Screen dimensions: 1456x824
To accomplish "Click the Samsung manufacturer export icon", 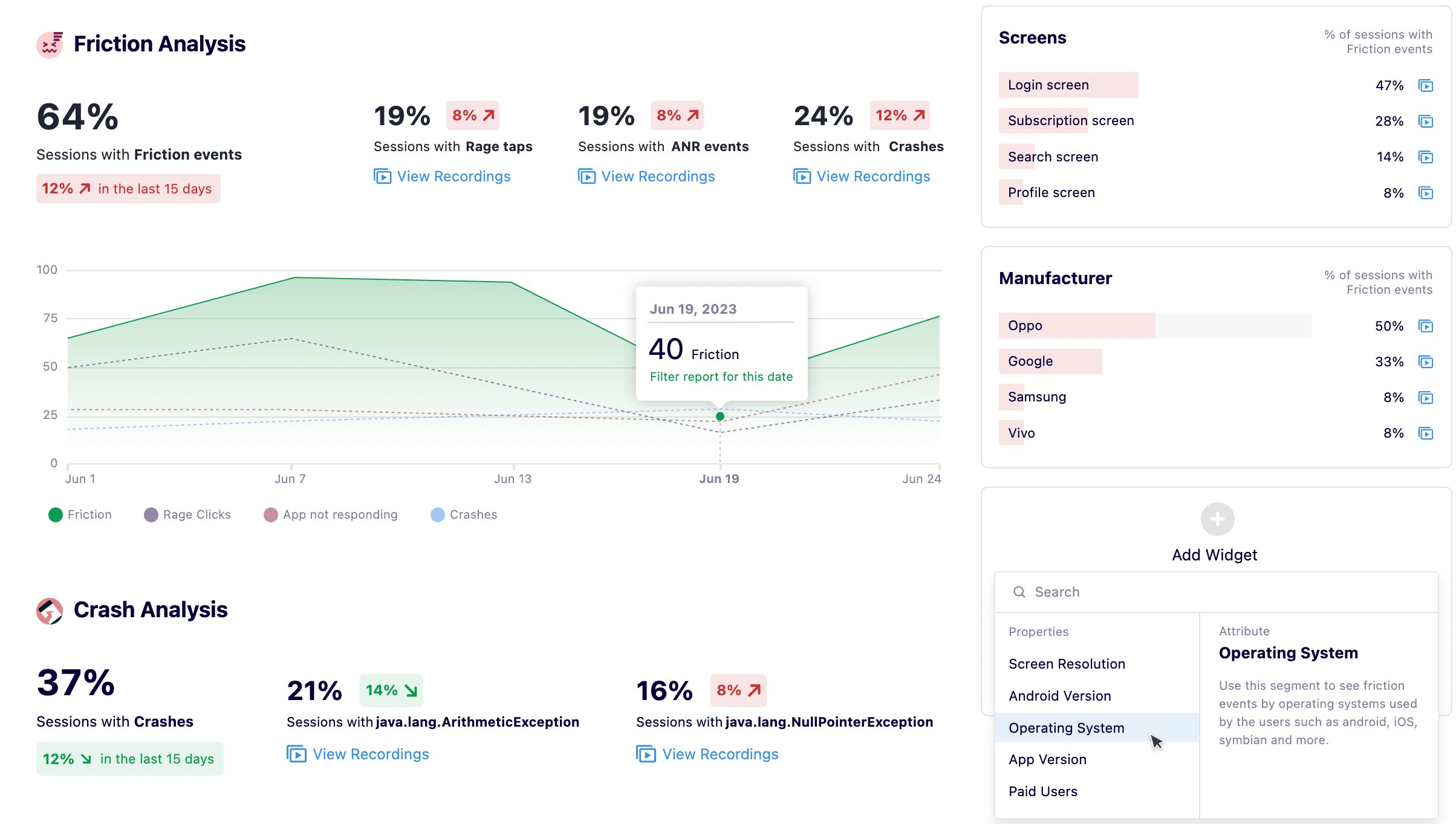I will tap(1426, 397).
